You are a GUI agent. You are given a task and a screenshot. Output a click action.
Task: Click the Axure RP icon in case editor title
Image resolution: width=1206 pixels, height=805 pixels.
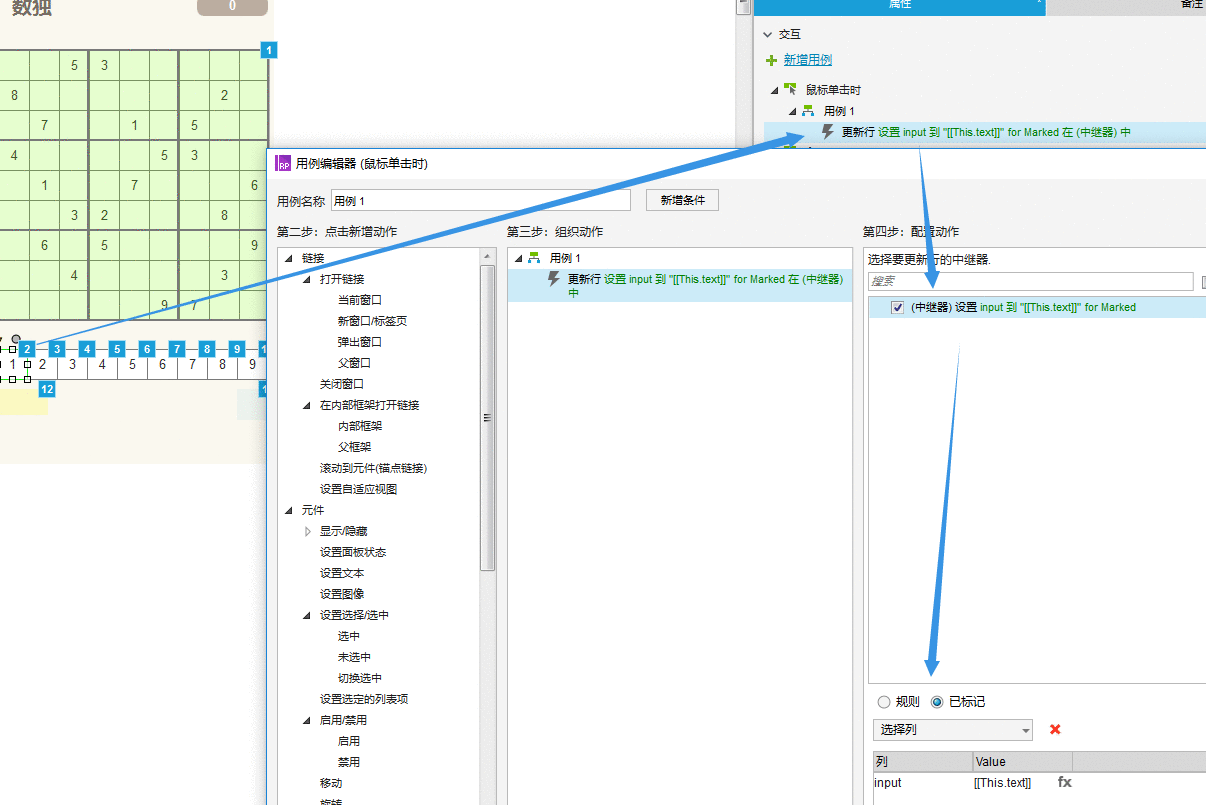[x=284, y=163]
